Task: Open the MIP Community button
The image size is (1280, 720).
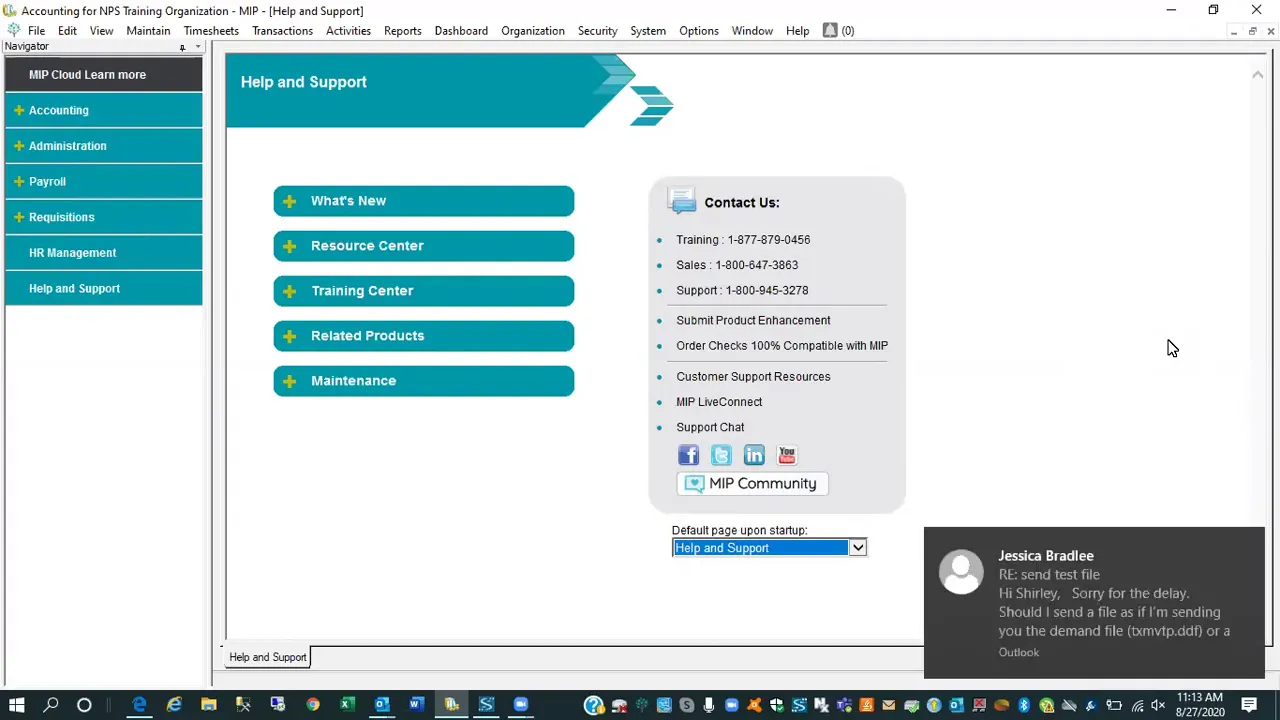Action: tap(752, 484)
